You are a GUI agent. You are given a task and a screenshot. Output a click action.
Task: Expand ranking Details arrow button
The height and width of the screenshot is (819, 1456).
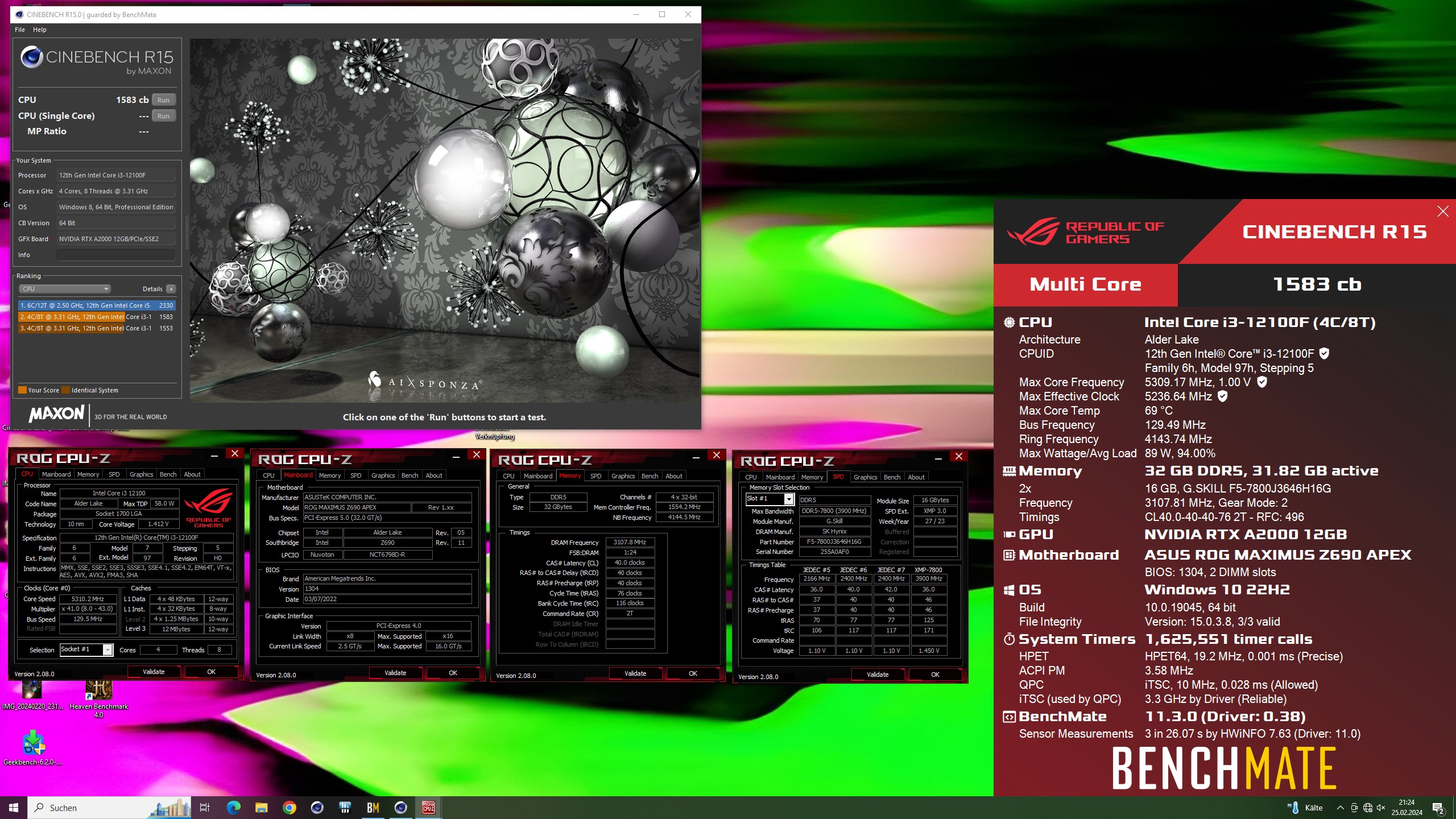pos(171,289)
